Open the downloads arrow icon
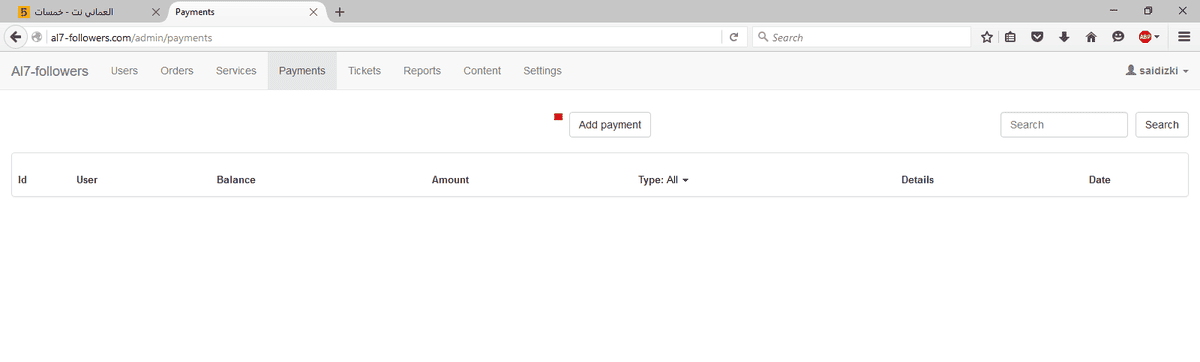Screen dimensions: 1200x362 1064,37
